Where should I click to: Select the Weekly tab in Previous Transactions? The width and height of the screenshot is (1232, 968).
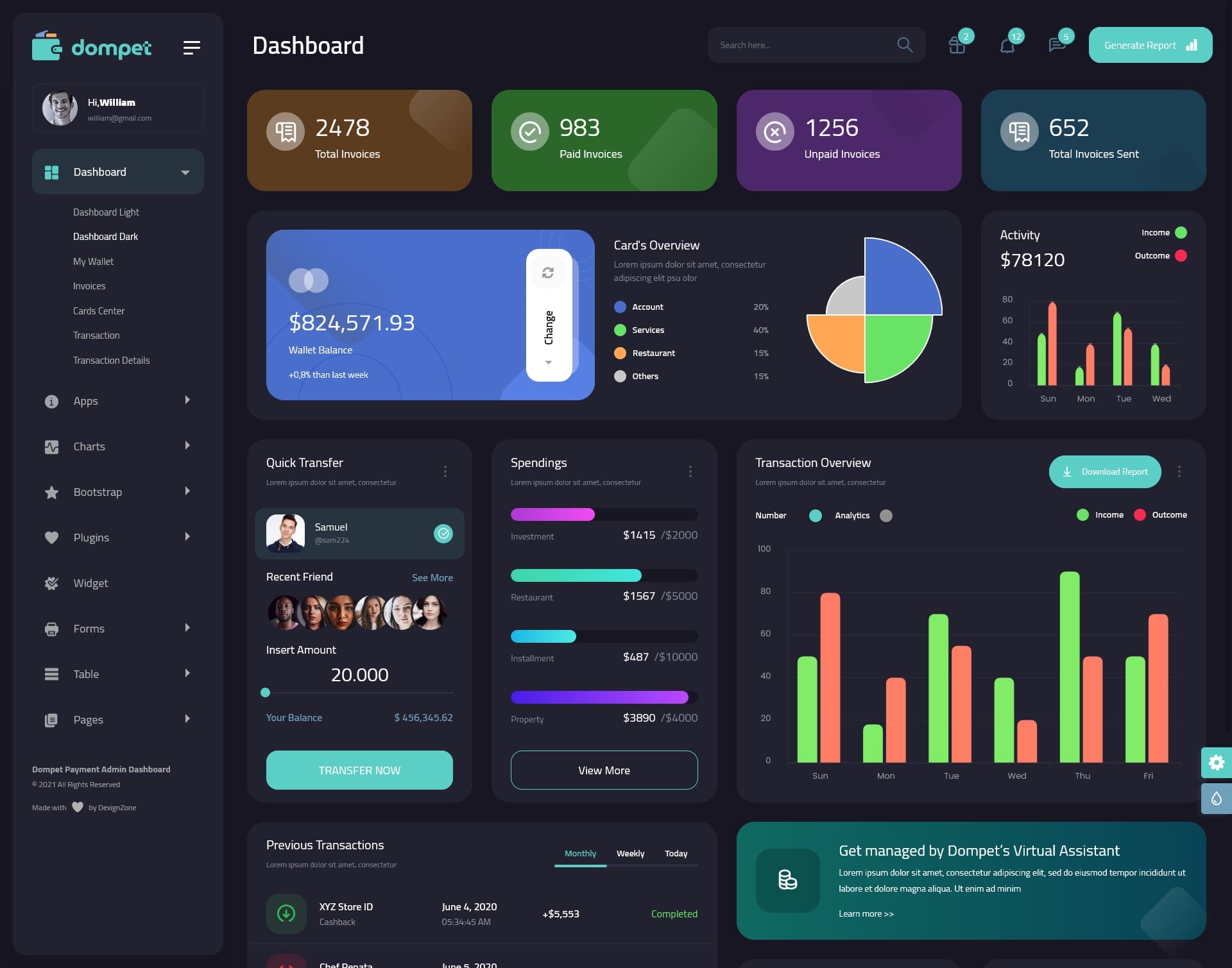tap(630, 853)
